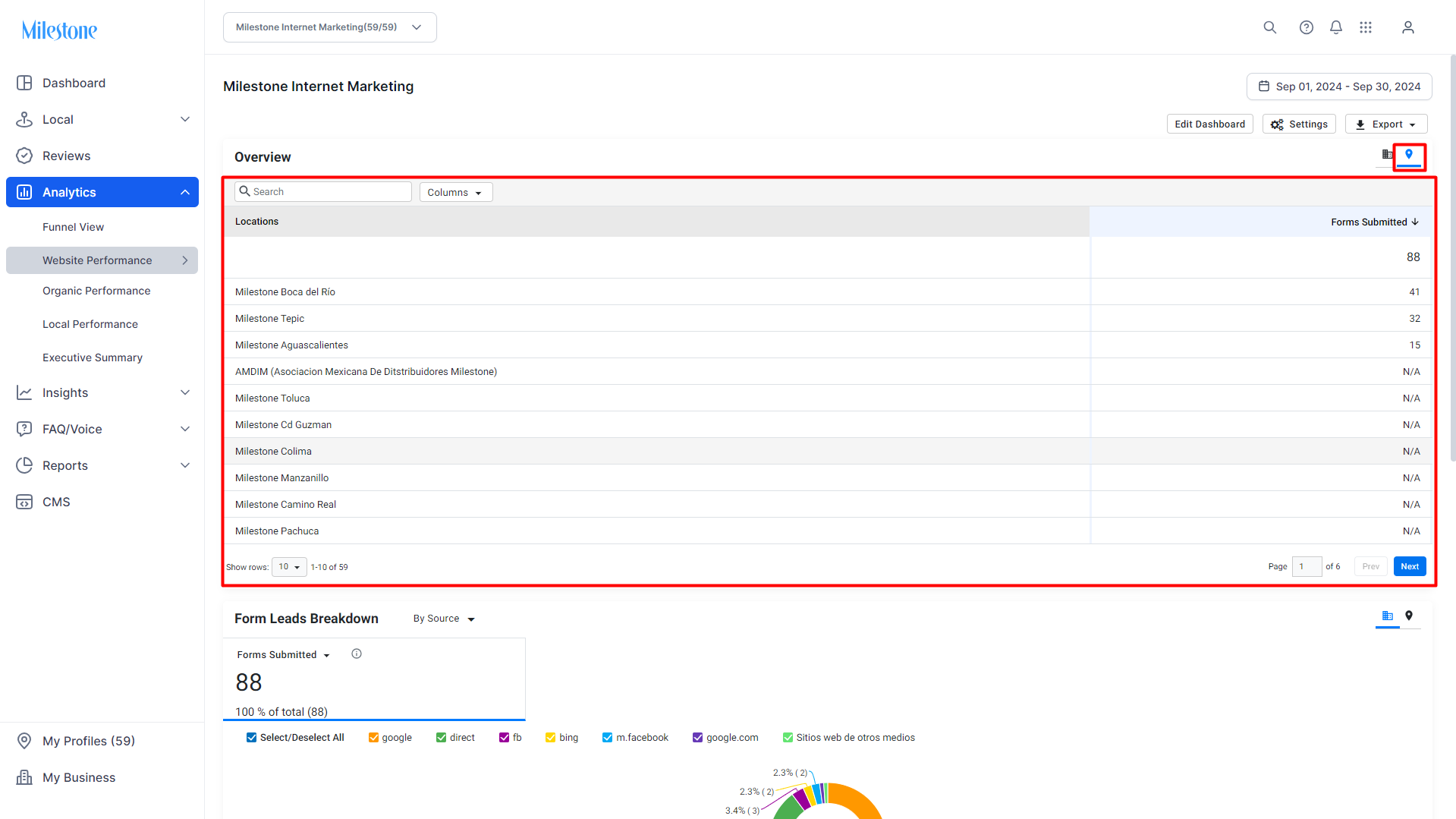Image resolution: width=1456 pixels, height=819 pixels.
Task: Switch Form Leads Breakdown to building view
Action: click(1388, 616)
